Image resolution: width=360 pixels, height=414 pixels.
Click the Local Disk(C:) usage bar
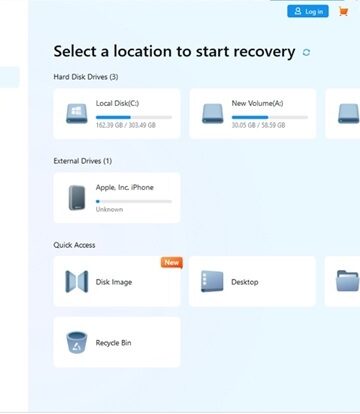pos(134,117)
